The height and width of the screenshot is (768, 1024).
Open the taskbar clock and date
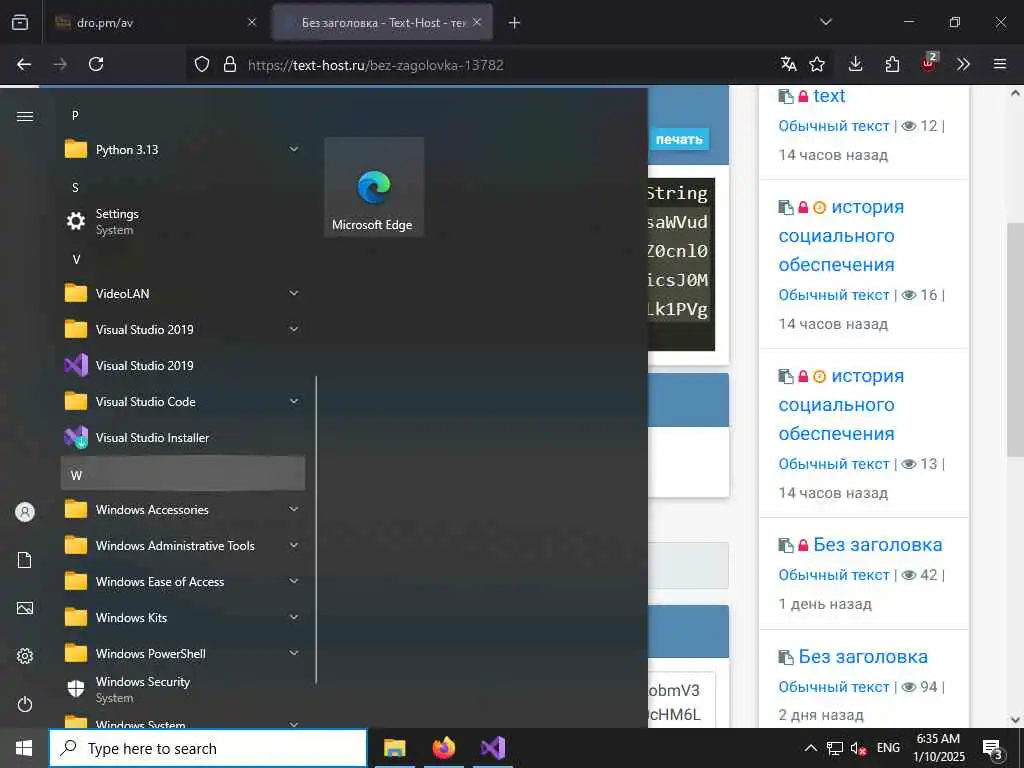coord(938,748)
